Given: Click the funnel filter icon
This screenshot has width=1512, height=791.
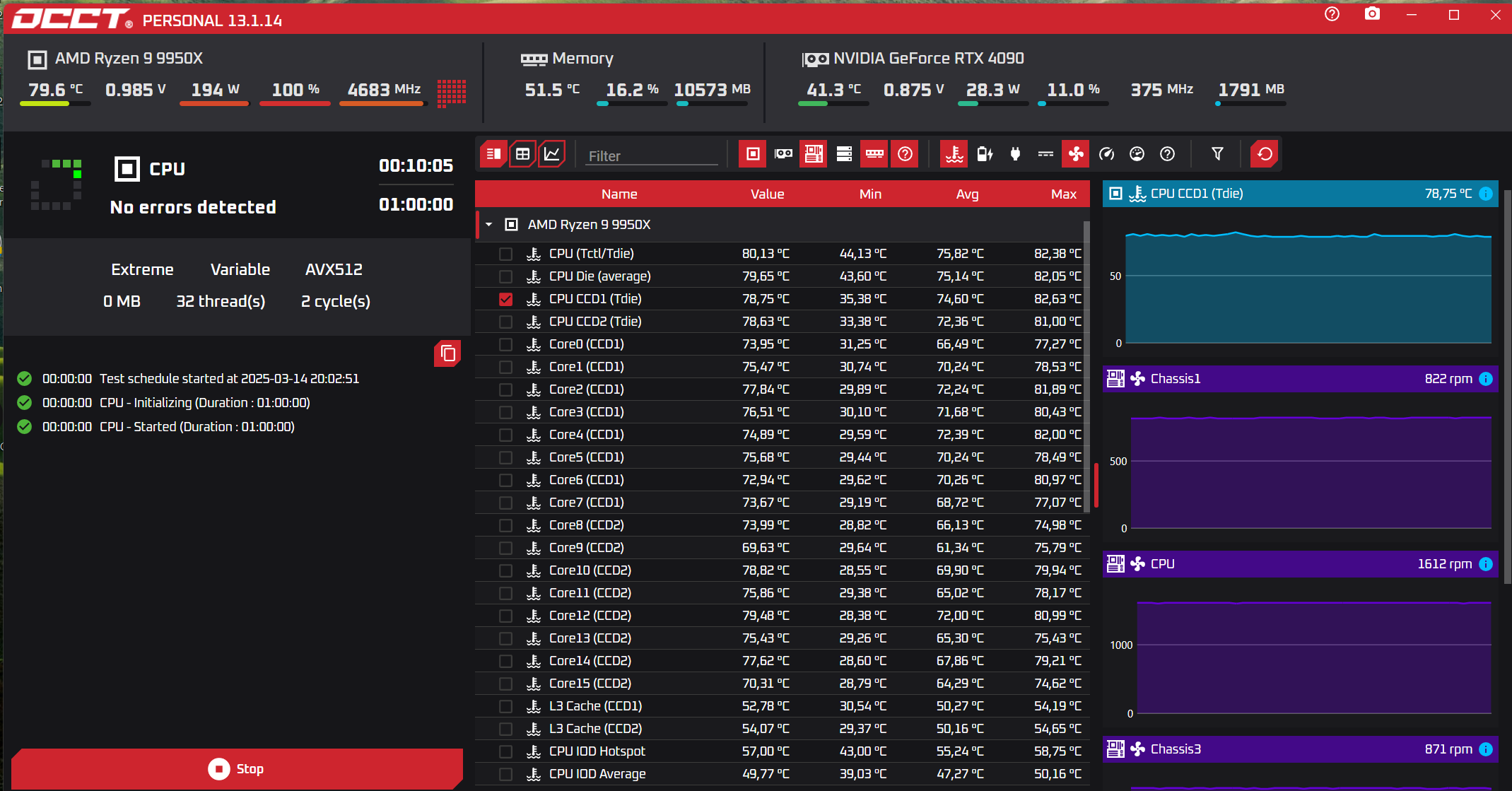Looking at the screenshot, I should pyautogui.click(x=1217, y=153).
